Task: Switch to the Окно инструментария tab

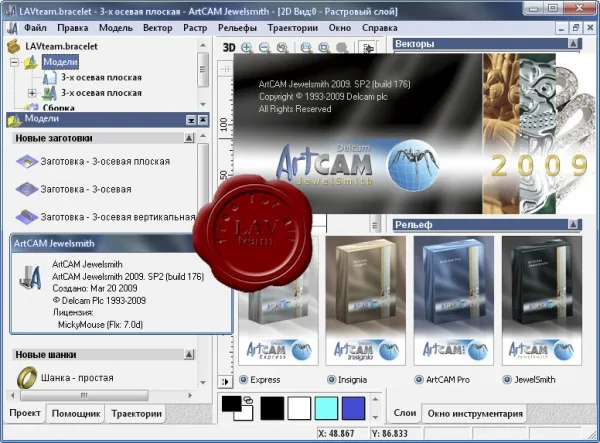Action: tap(475, 414)
